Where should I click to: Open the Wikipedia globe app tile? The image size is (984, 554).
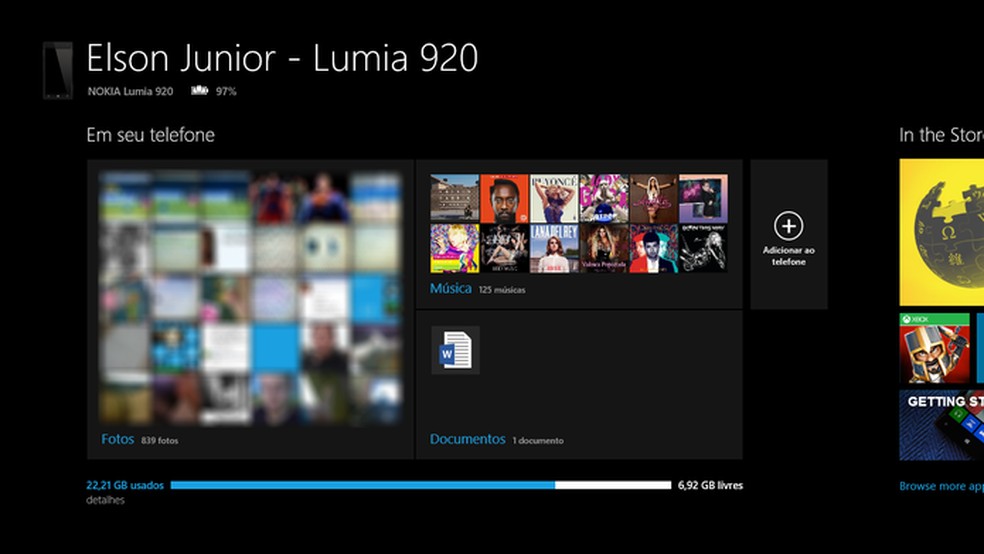941,232
